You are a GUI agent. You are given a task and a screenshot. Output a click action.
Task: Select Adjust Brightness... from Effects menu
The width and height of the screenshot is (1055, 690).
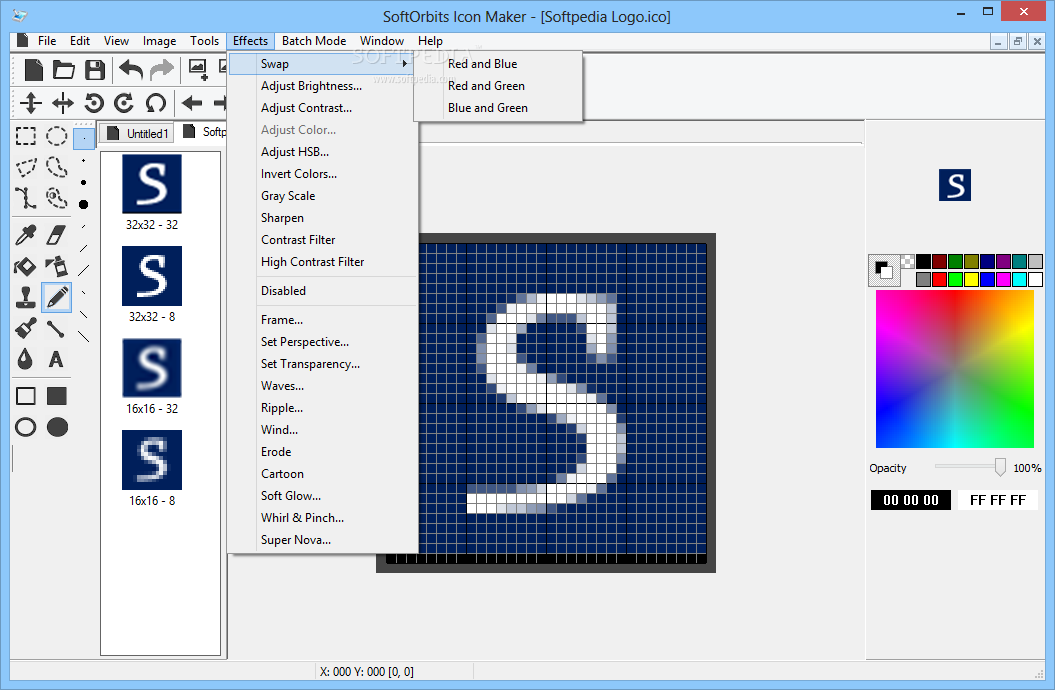pyautogui.click(x=322, y=86)
